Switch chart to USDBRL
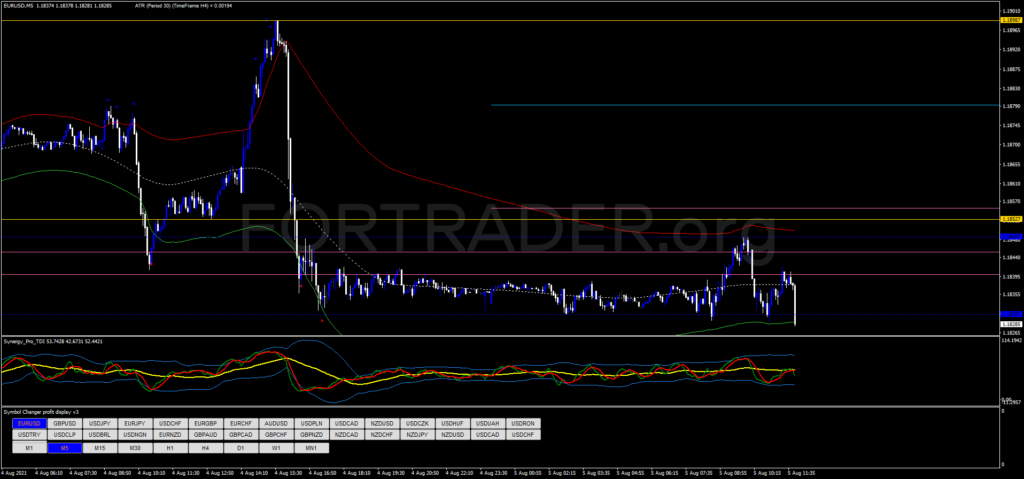 pyautogui.click(x=100, y=434)
